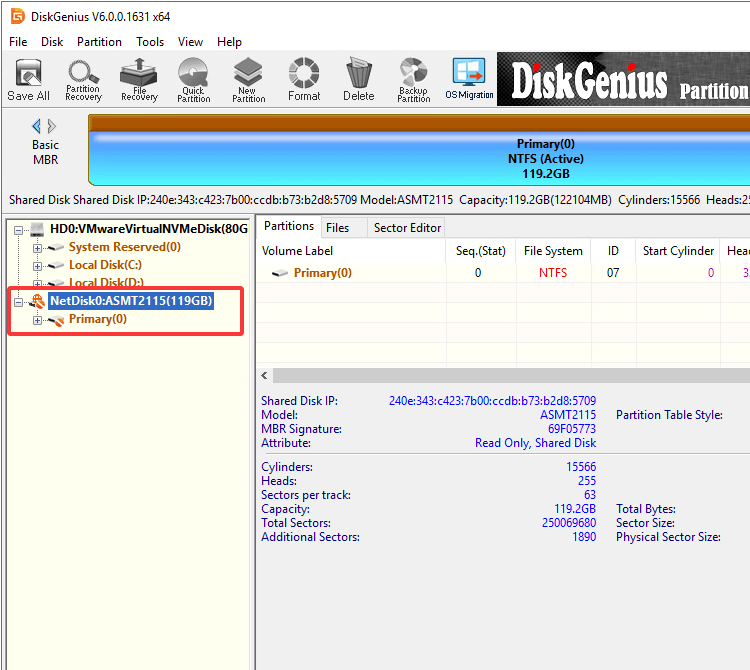
Task: Switch to the Files tab
Action: pyautogui.click(x=337, y=227)
